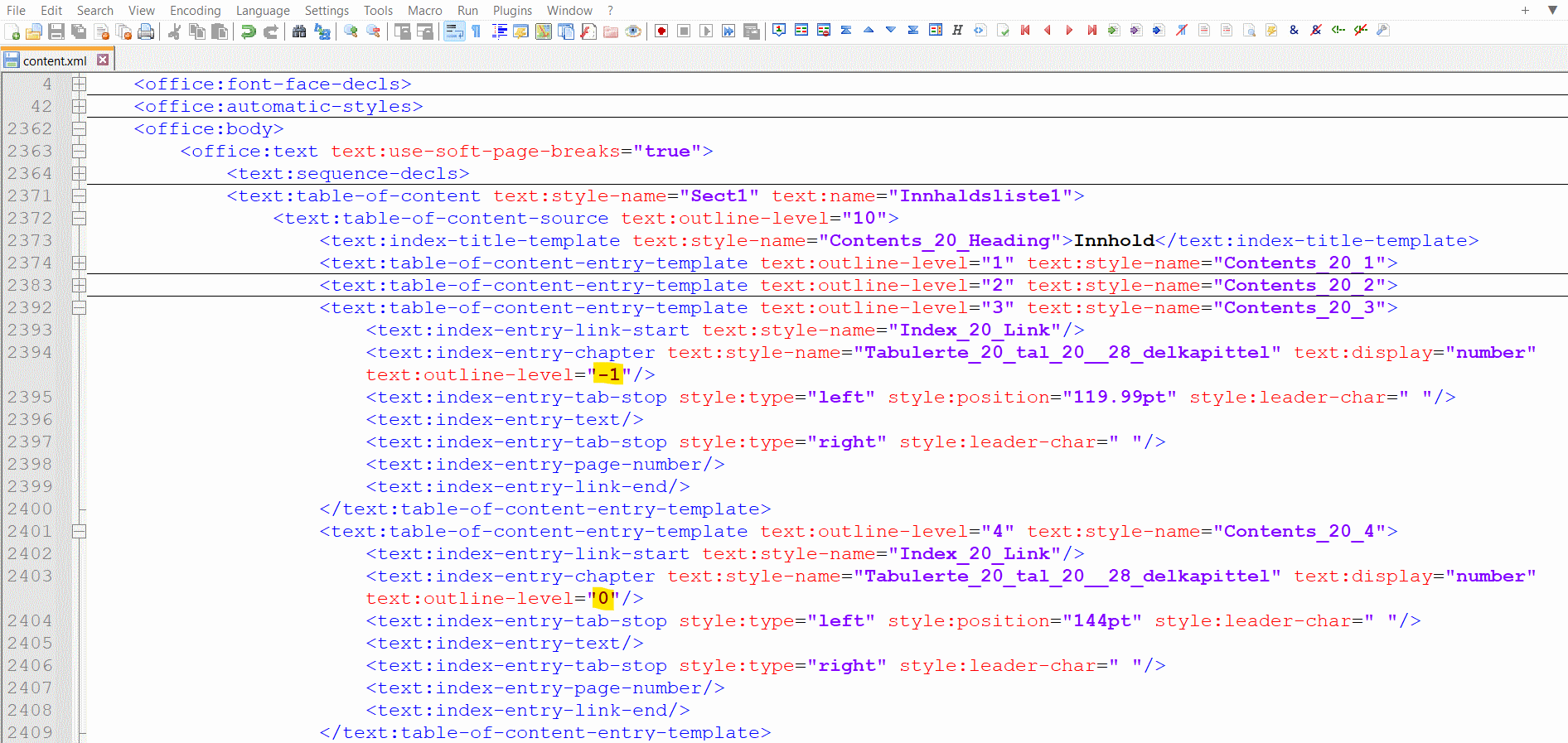
Task: Click the Save recorded macro icon
Action: tap(751, 31)
